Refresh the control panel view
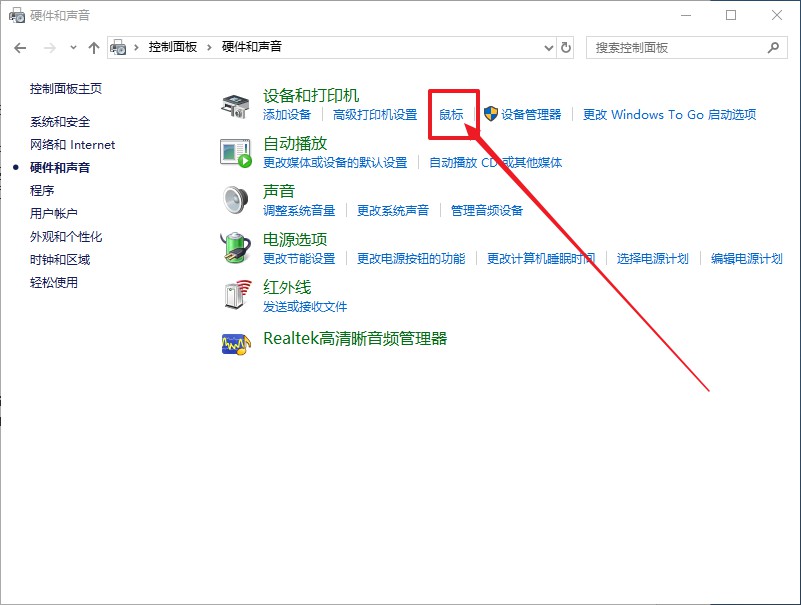The width and height of the screenshot is (801, 605). coord(566,48)
